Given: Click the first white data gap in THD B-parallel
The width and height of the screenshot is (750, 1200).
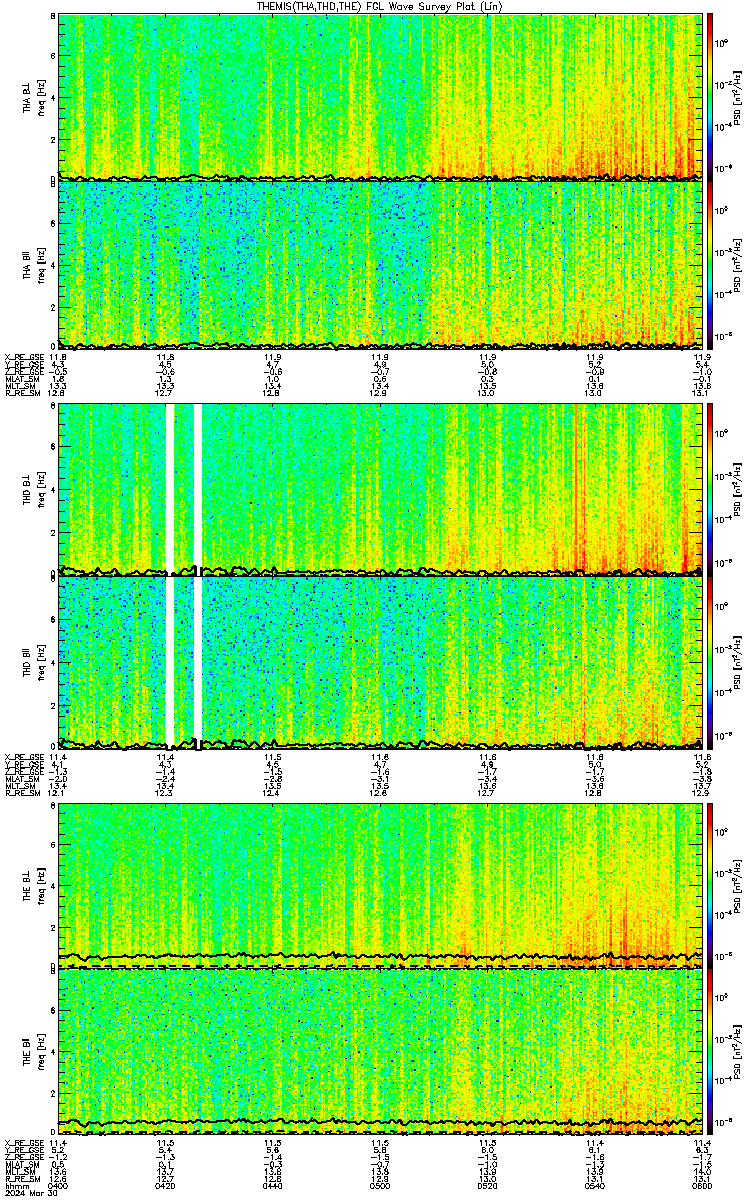Looking at the screenshot, I should point(170,662).
